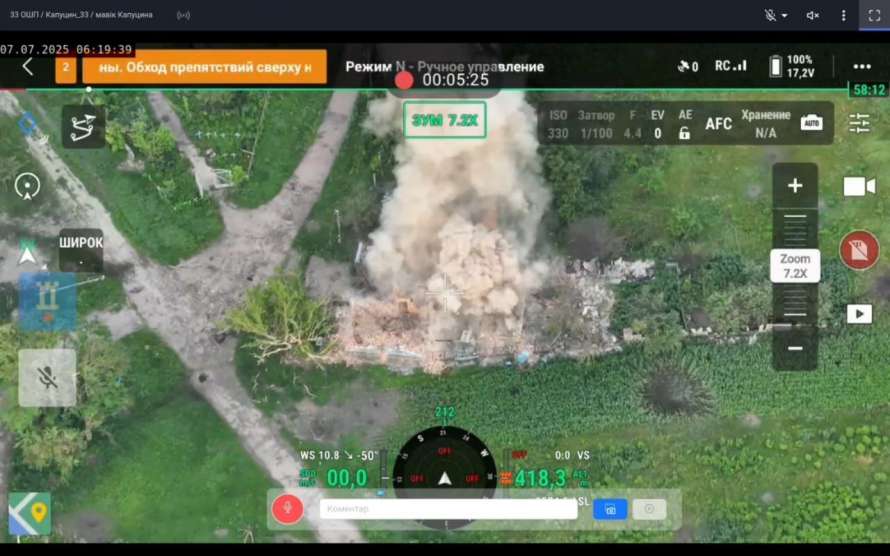Click the gimbal recenter target icon
890x556 pixels.
click(27, 187)
